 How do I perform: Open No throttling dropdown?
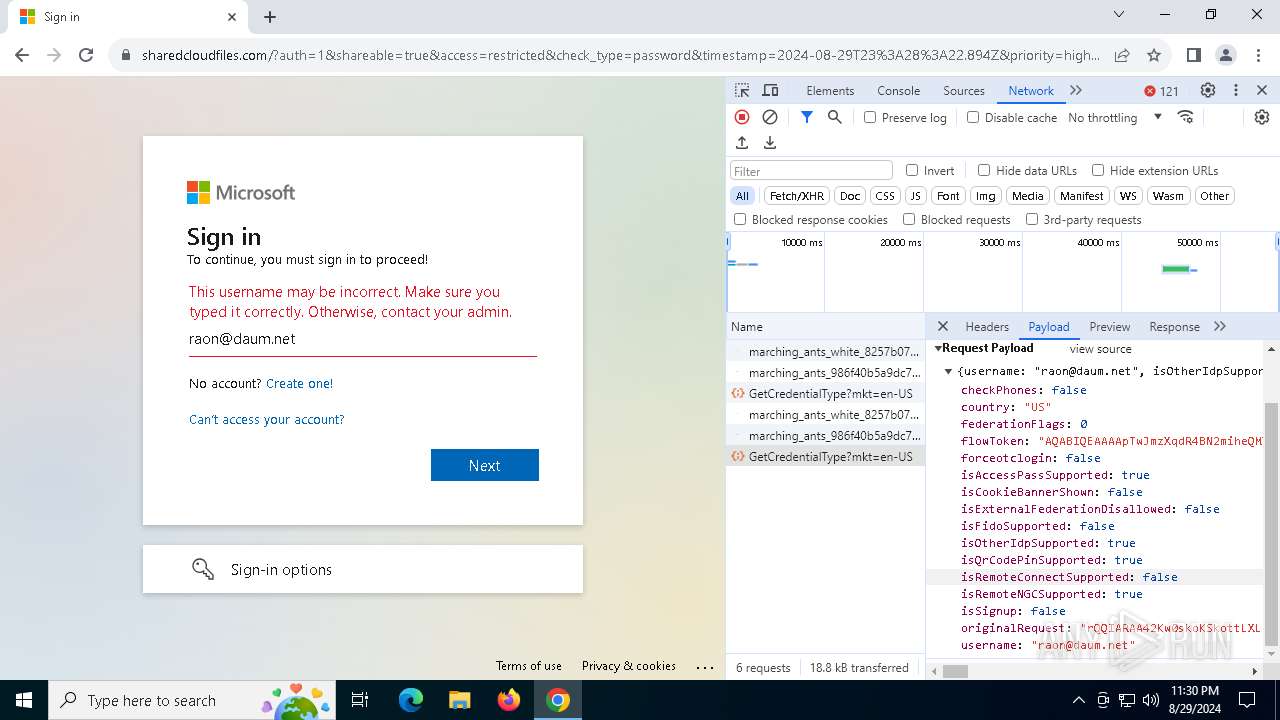(x=1115, y=117)
